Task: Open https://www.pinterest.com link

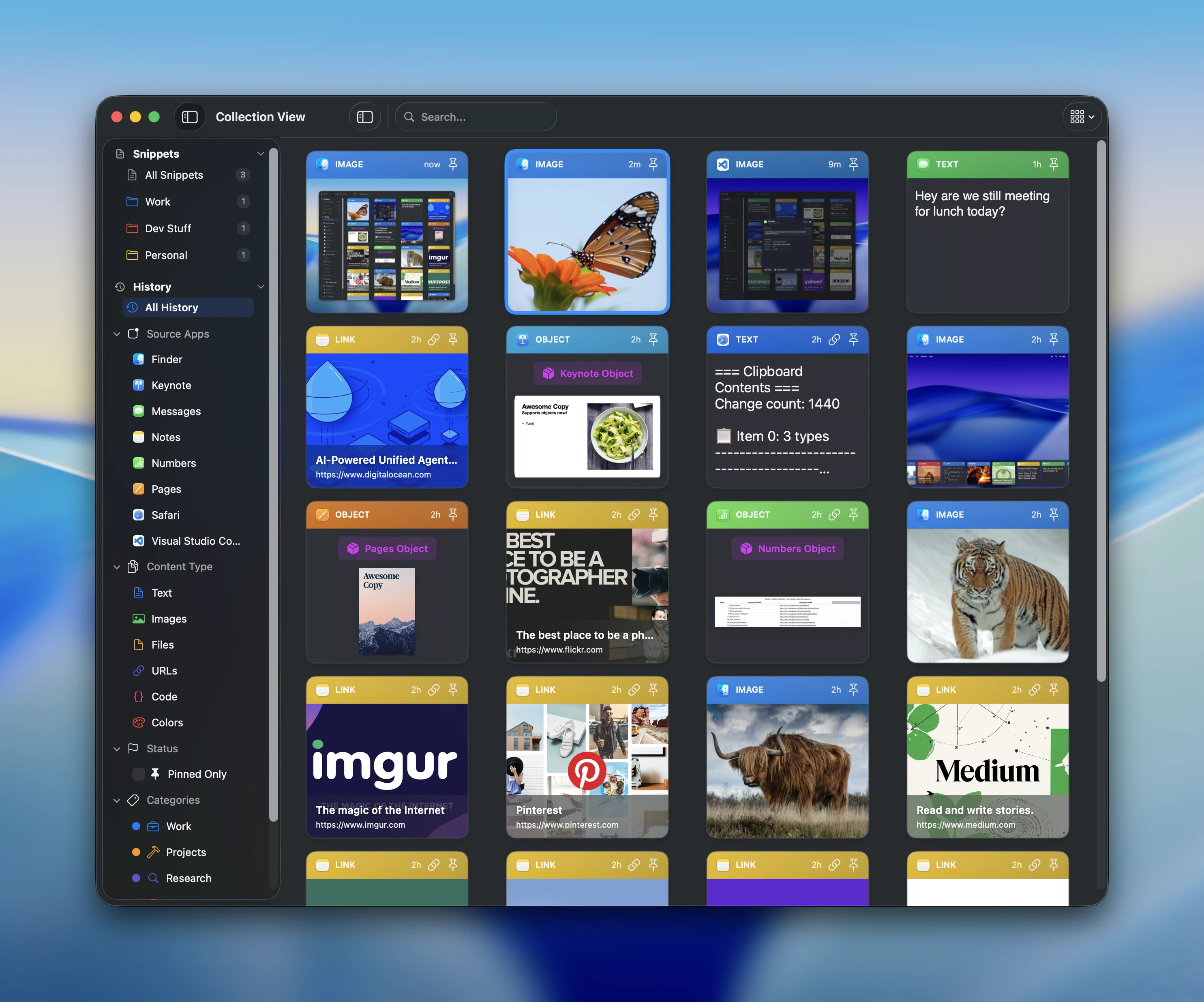Action: coord(567,825)
